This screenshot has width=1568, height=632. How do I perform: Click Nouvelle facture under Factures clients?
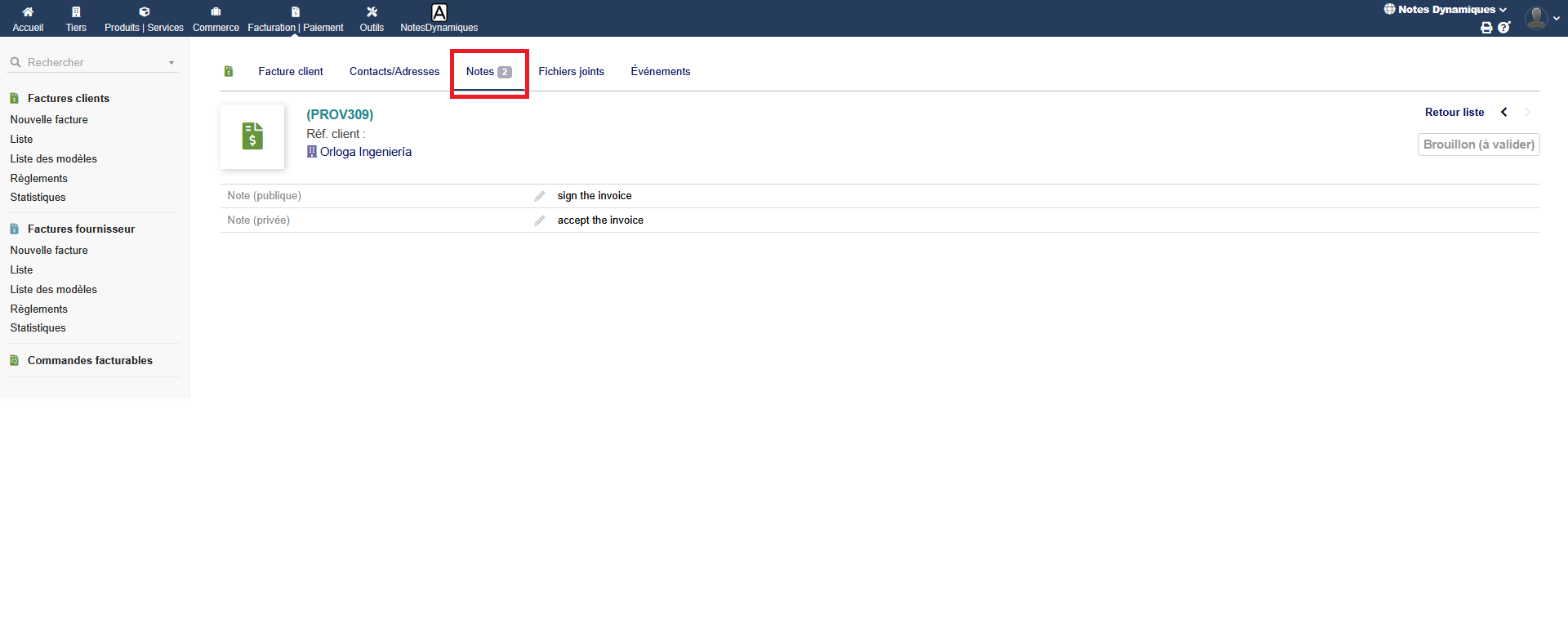point(49,120)
